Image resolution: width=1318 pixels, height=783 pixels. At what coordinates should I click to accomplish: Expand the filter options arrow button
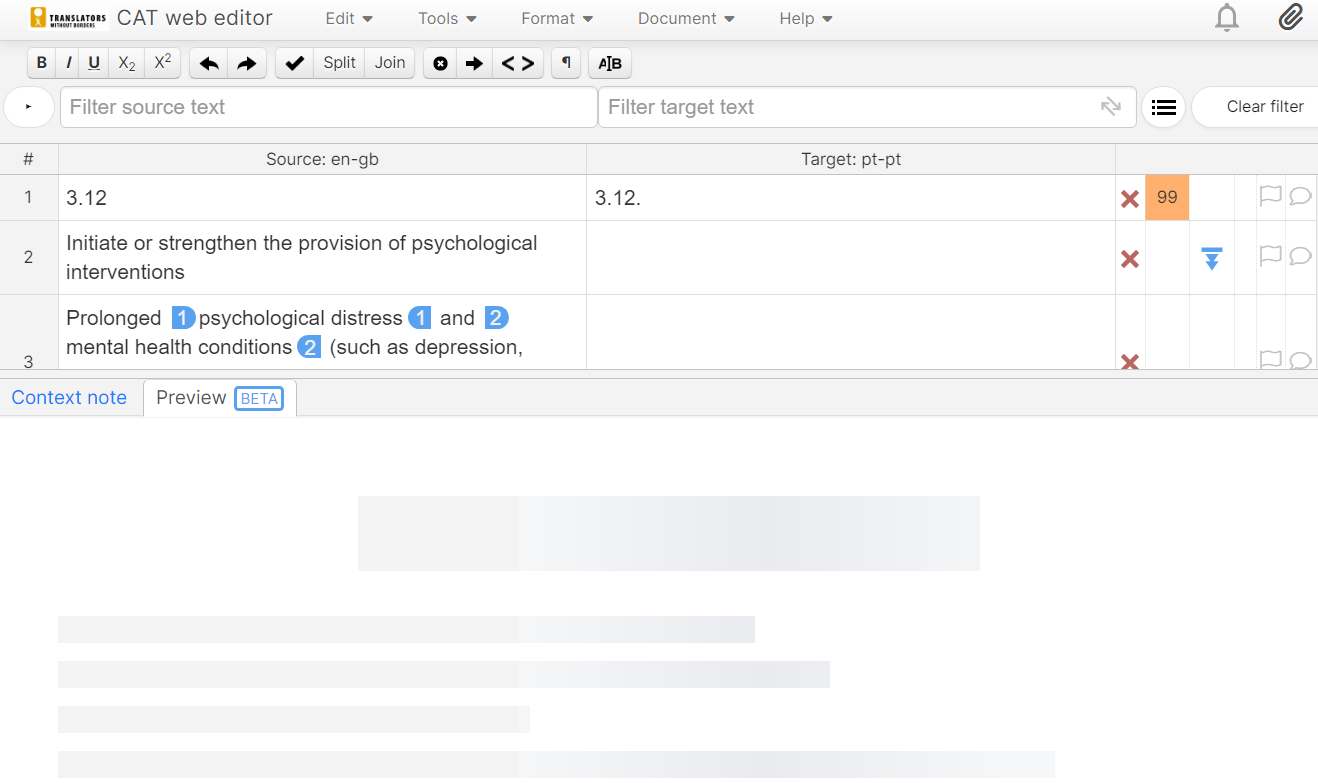(x=28, y=107)
